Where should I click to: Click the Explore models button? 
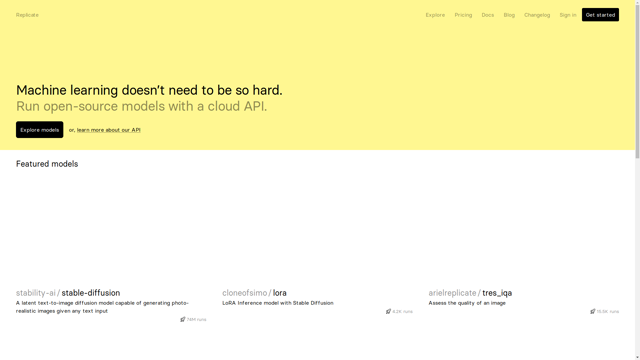[40, 130]
